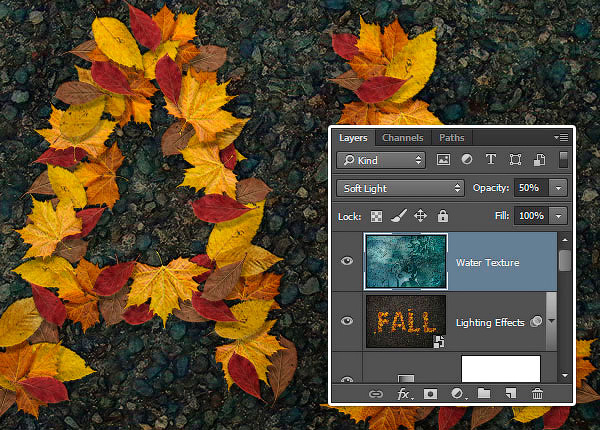Select the white layer mask thumbnail

501,369
